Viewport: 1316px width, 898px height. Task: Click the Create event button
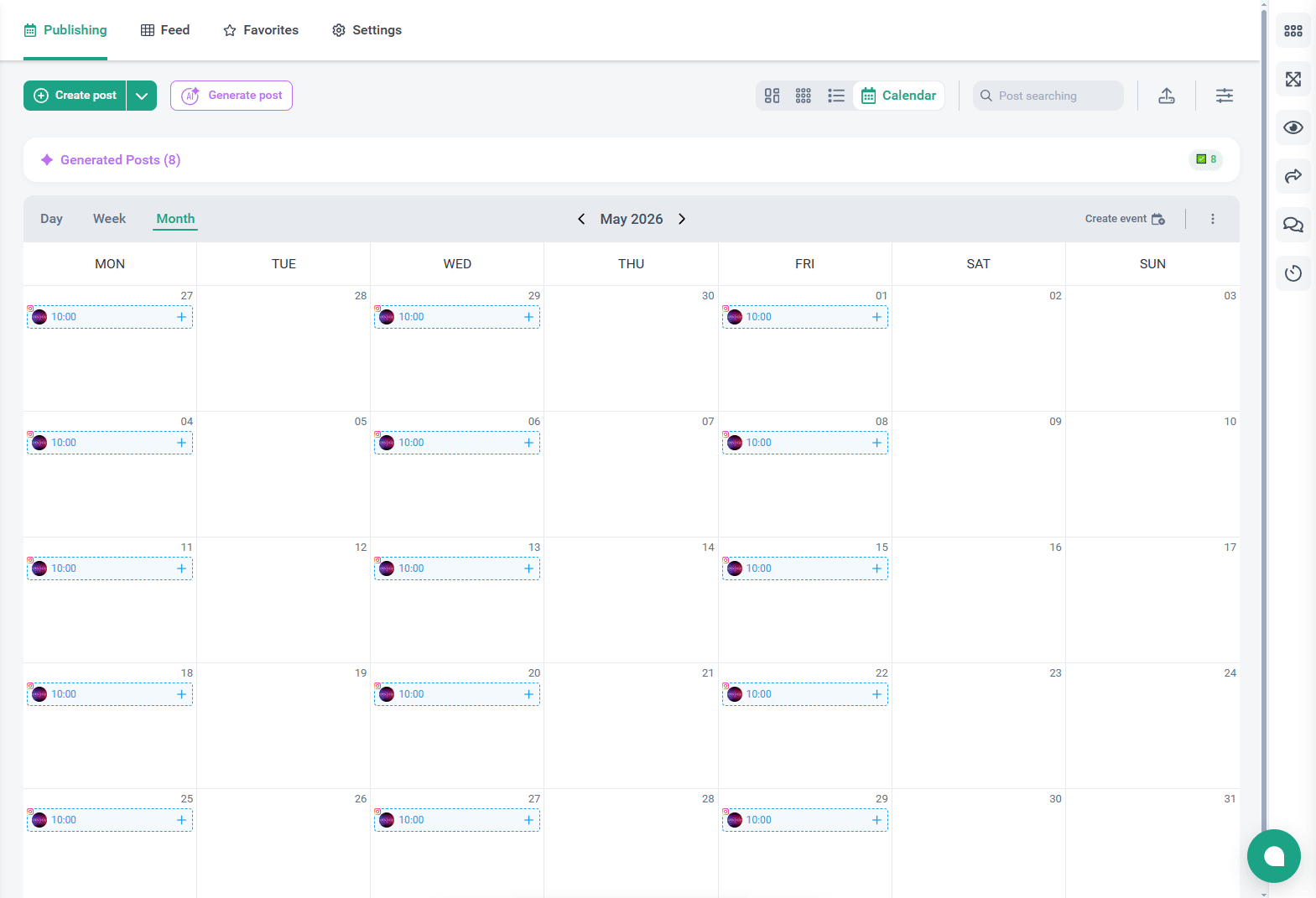(1124, 219)
